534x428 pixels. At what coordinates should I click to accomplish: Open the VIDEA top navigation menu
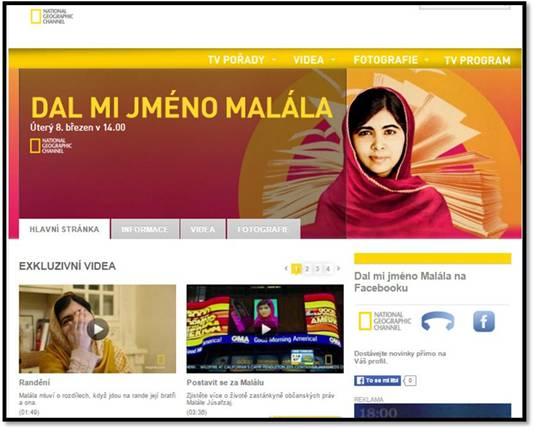[309, 60]
